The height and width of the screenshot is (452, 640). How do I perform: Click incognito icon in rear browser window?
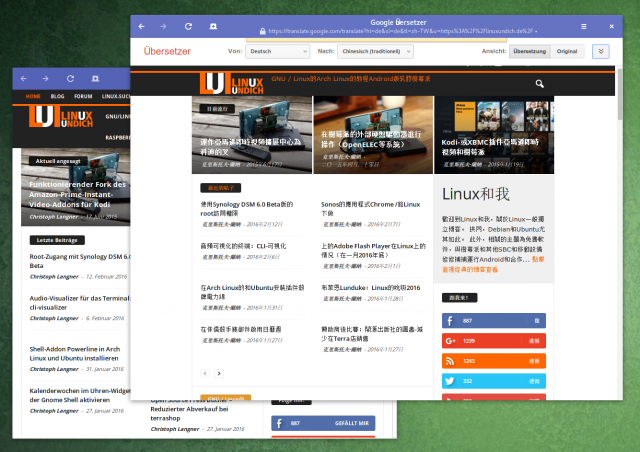95,79
